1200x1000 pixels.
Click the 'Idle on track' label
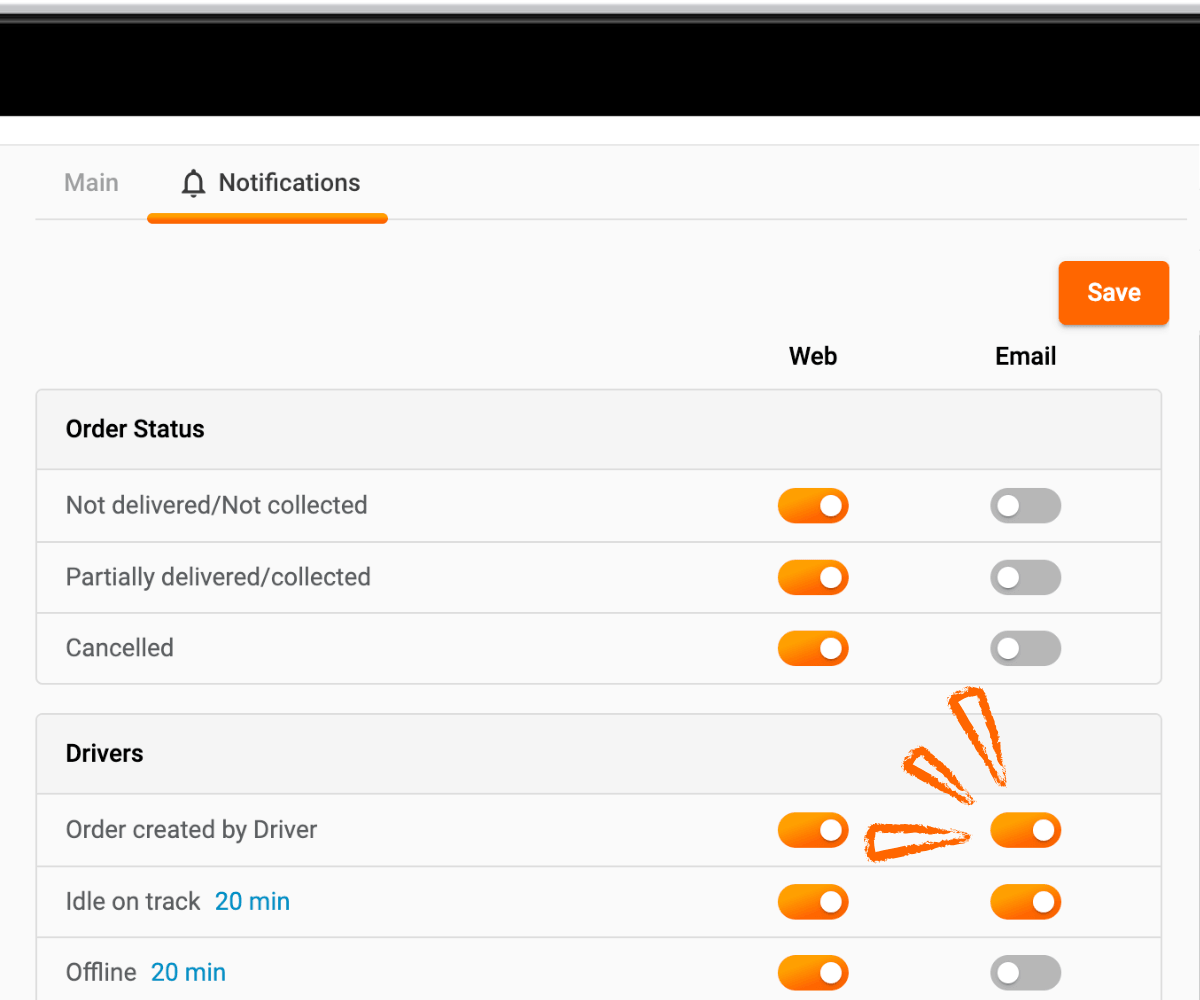pyautogui.click(x=133, y=901)
